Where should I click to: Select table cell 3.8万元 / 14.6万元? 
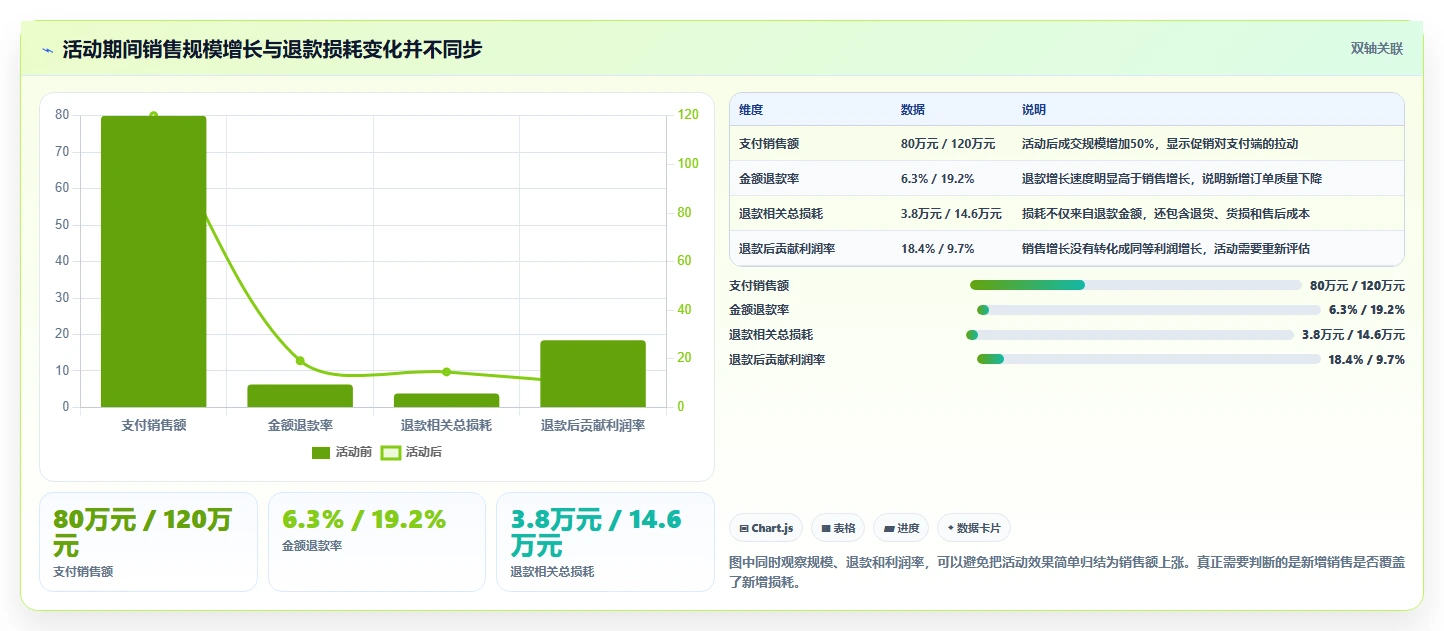click(x=951, y=214)
